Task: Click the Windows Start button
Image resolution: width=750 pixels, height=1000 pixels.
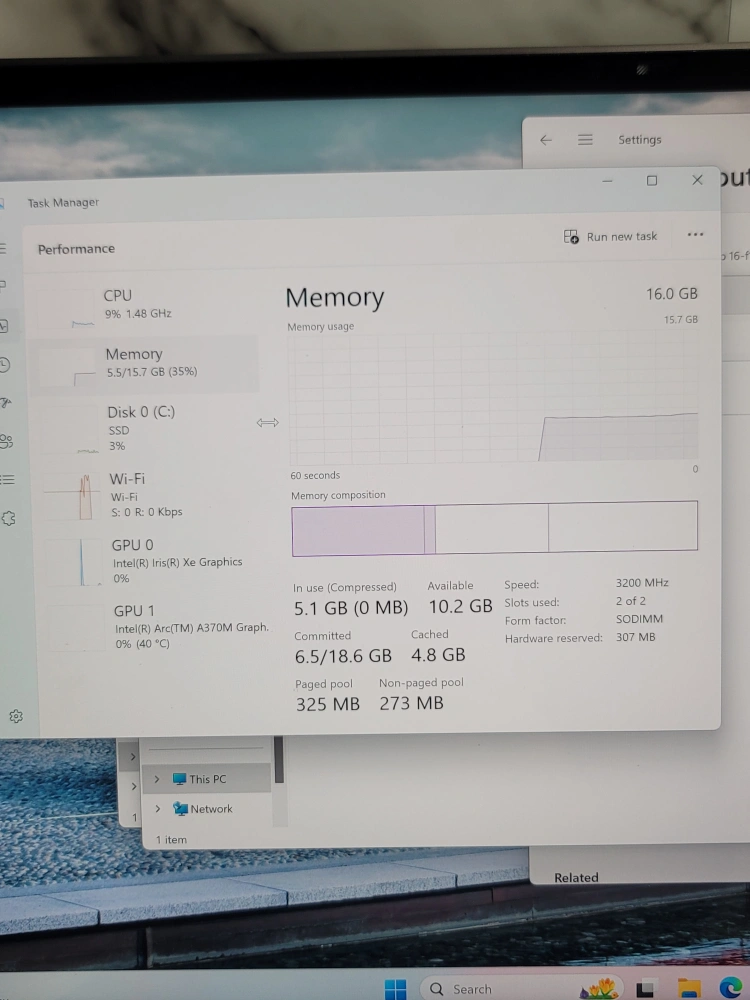Action: pos(396,989)
